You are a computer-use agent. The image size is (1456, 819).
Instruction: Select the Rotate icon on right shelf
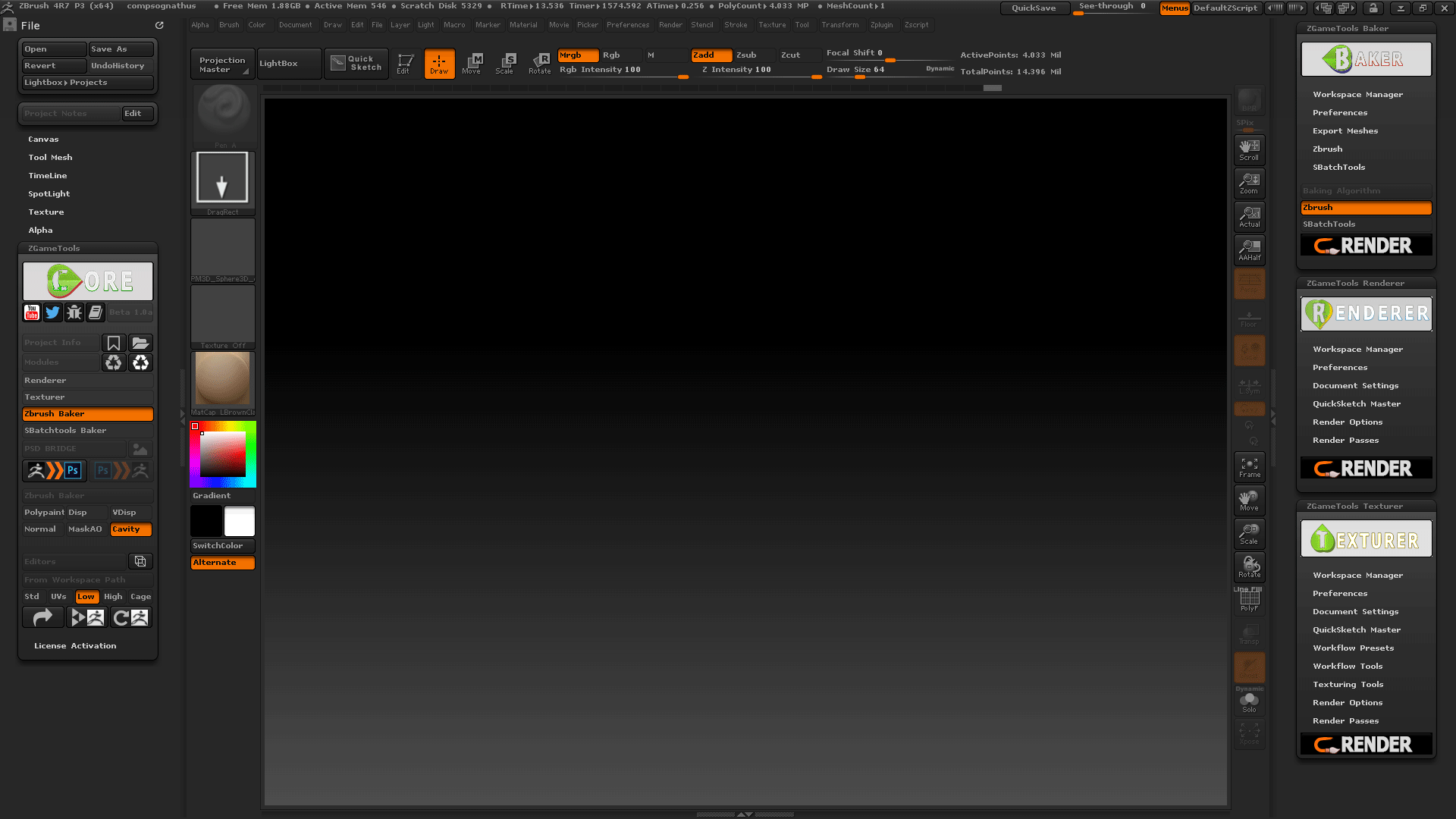(1249, 566)
